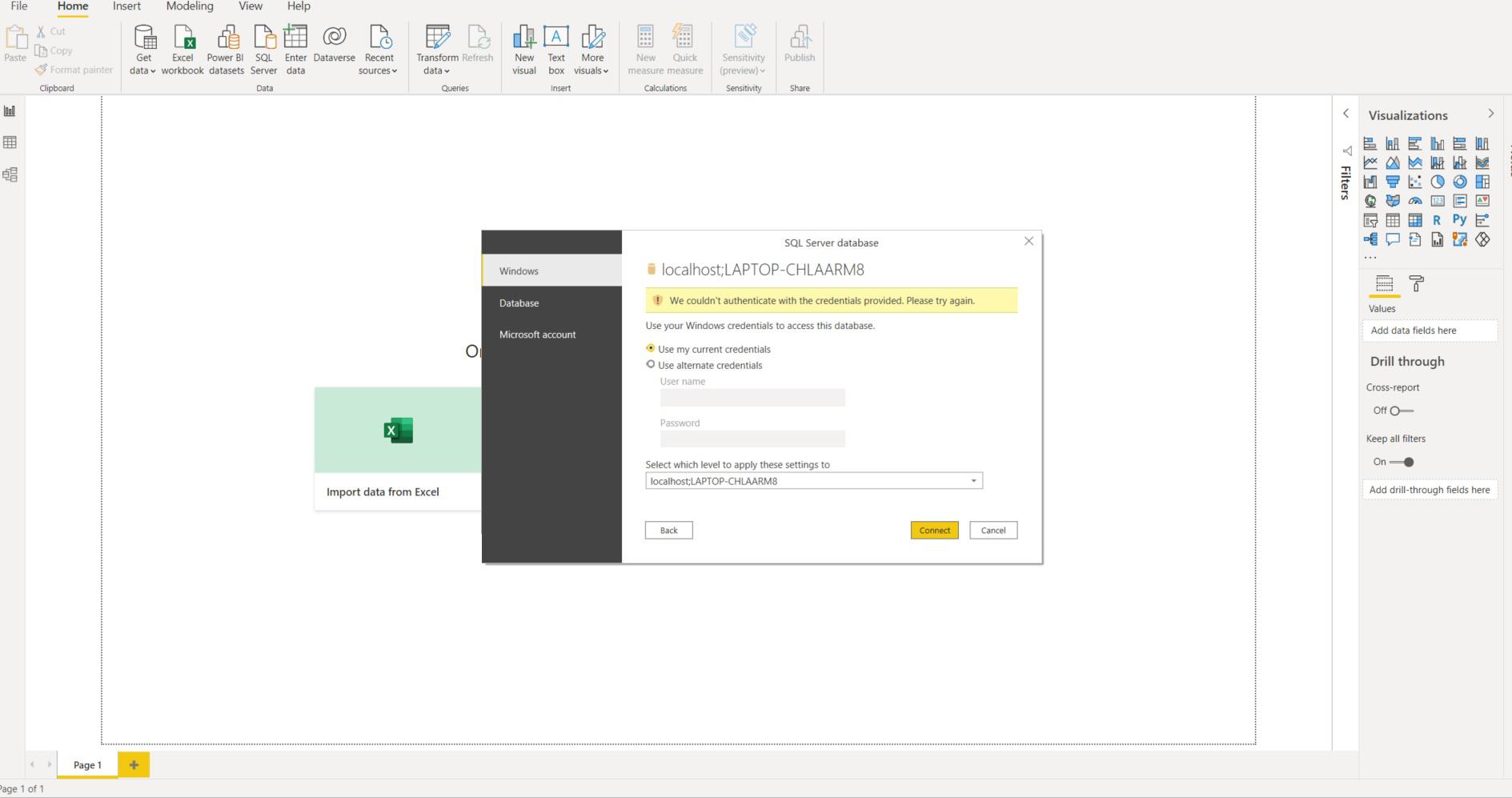Open the level settings dropdown

tap(814, 481)
